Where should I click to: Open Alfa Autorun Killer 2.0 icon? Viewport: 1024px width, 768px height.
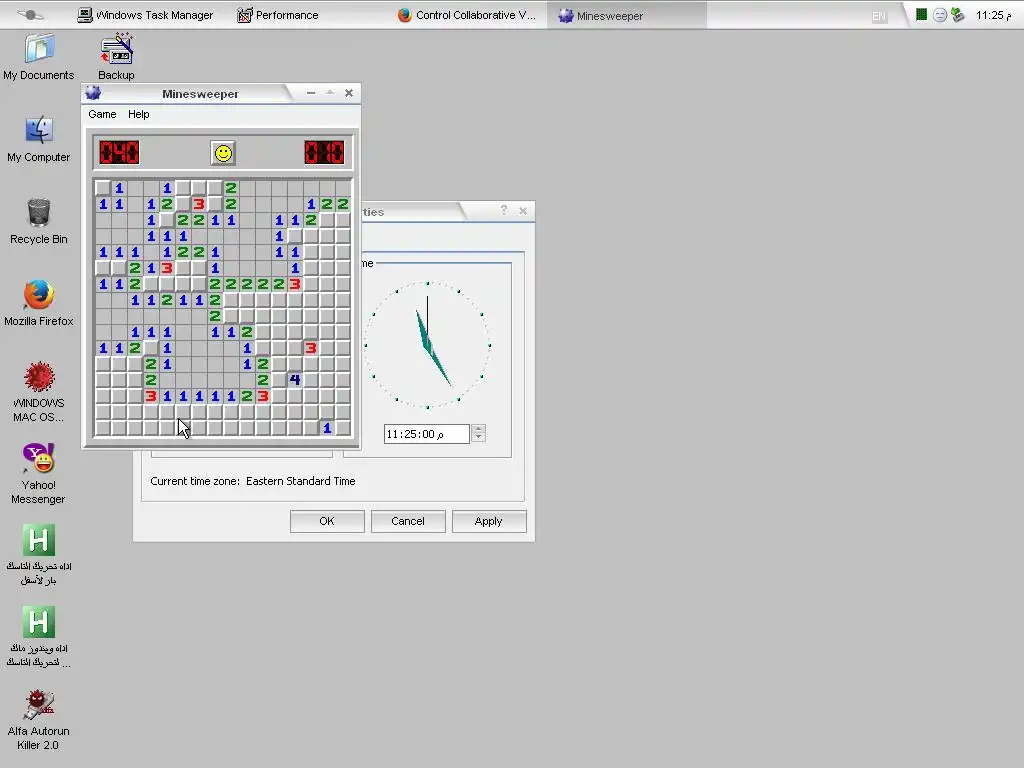tap(39, 720)
